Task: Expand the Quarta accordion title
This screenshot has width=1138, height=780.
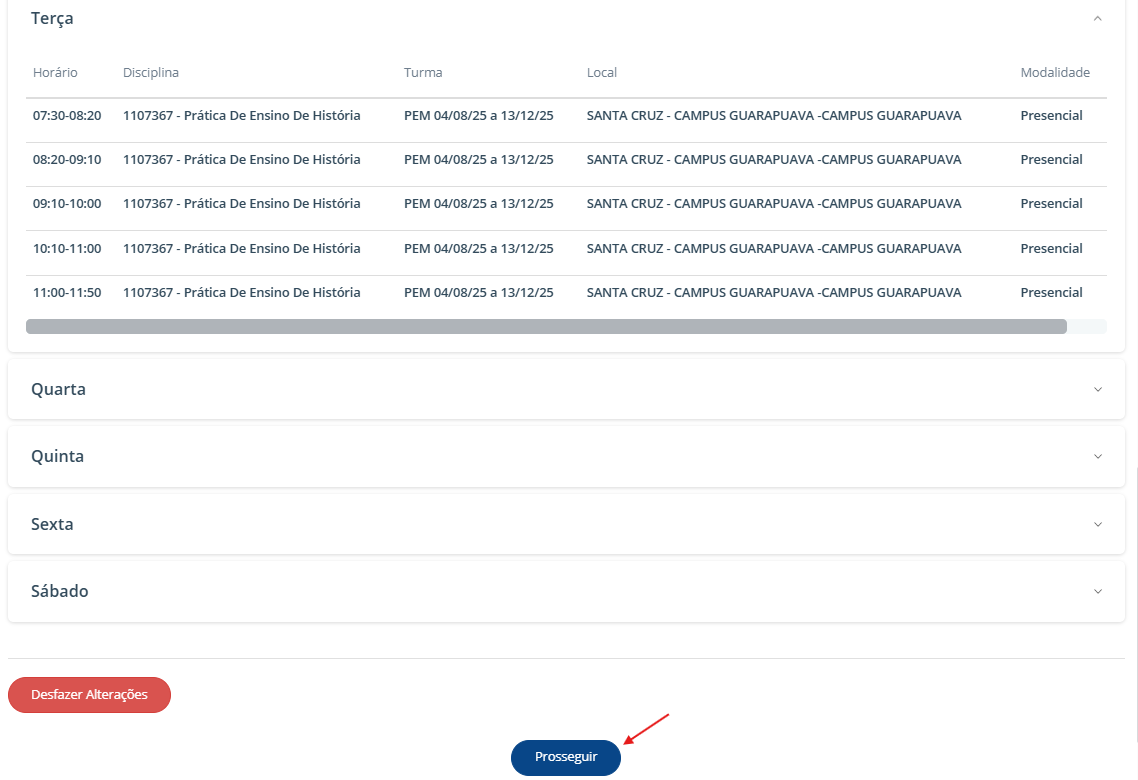Action: click(58, 389)
